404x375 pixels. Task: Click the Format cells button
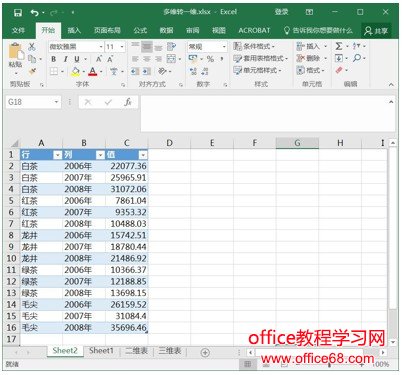pyautogui.click(x=310, y=70)
